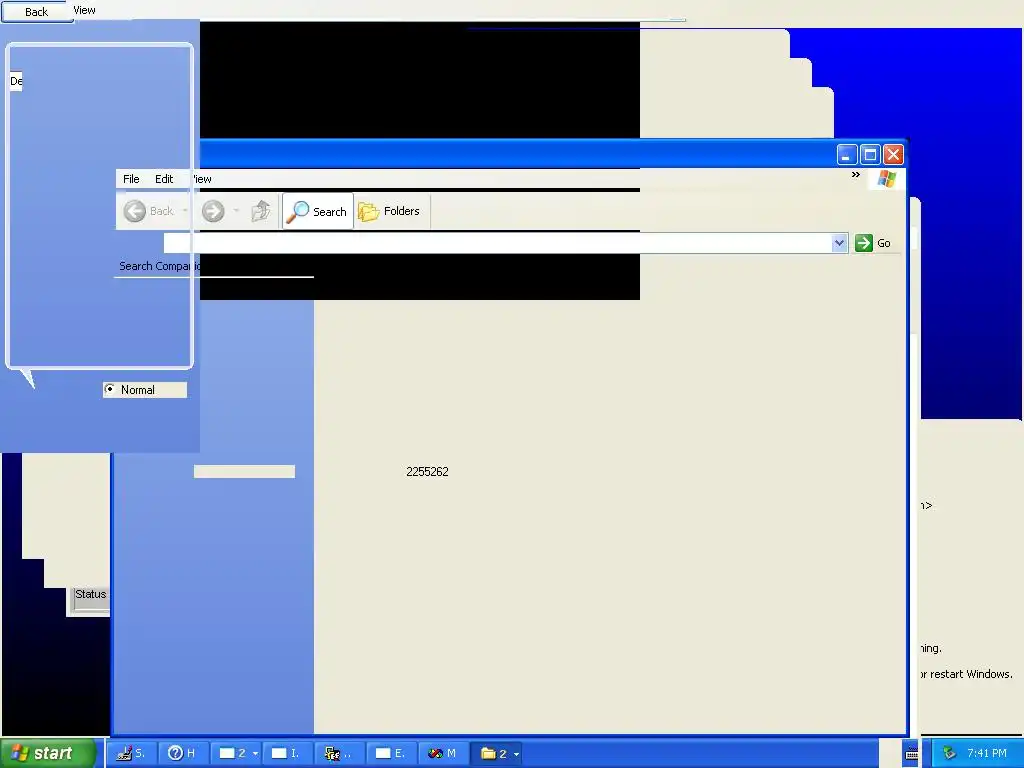Click the keyboard icon near system tray

(x=912, y=754)
